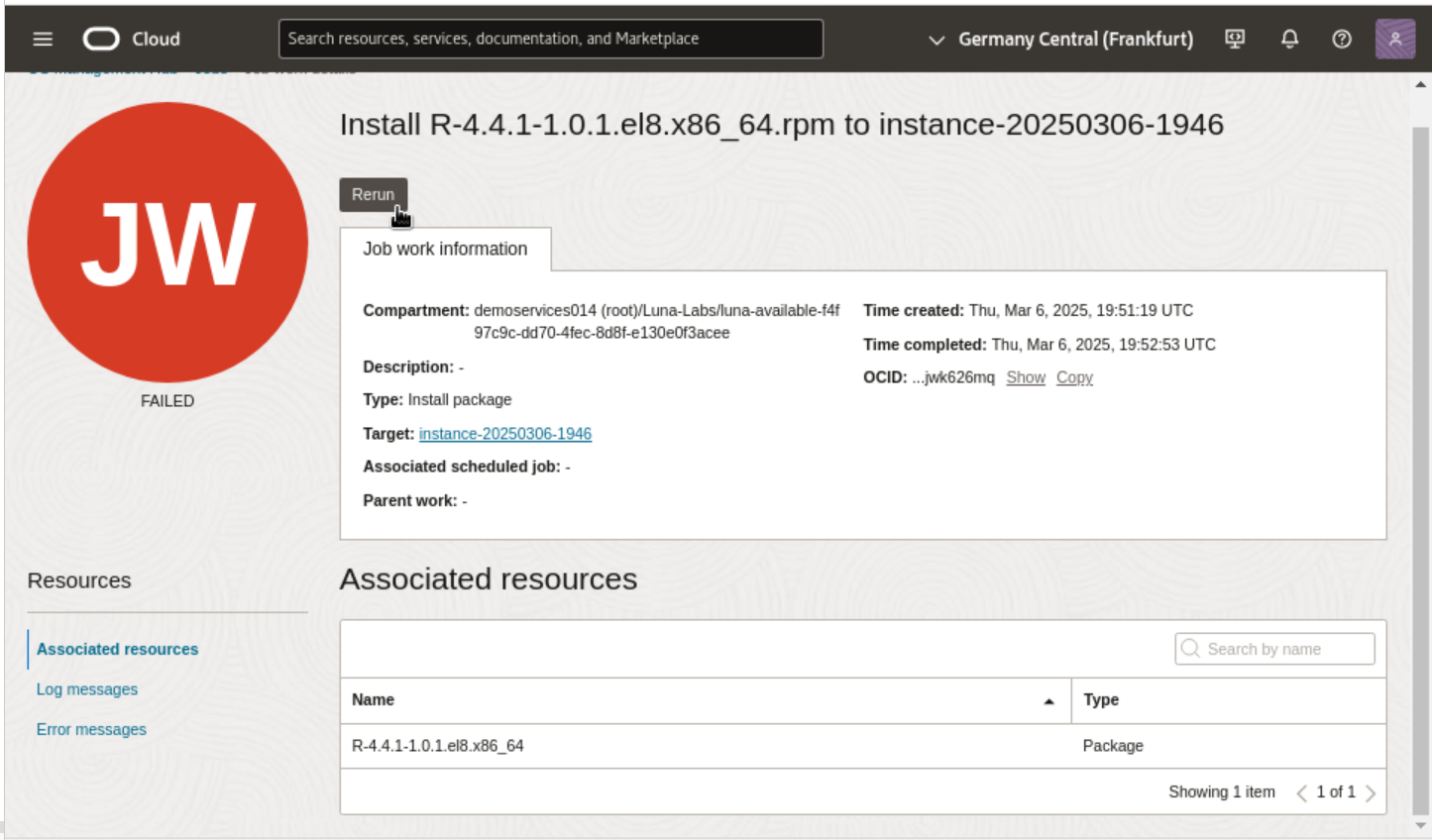Click the FAILED status label
Image resolution: width=1432 pixels, height=840 pixels.
pos(167,401)
